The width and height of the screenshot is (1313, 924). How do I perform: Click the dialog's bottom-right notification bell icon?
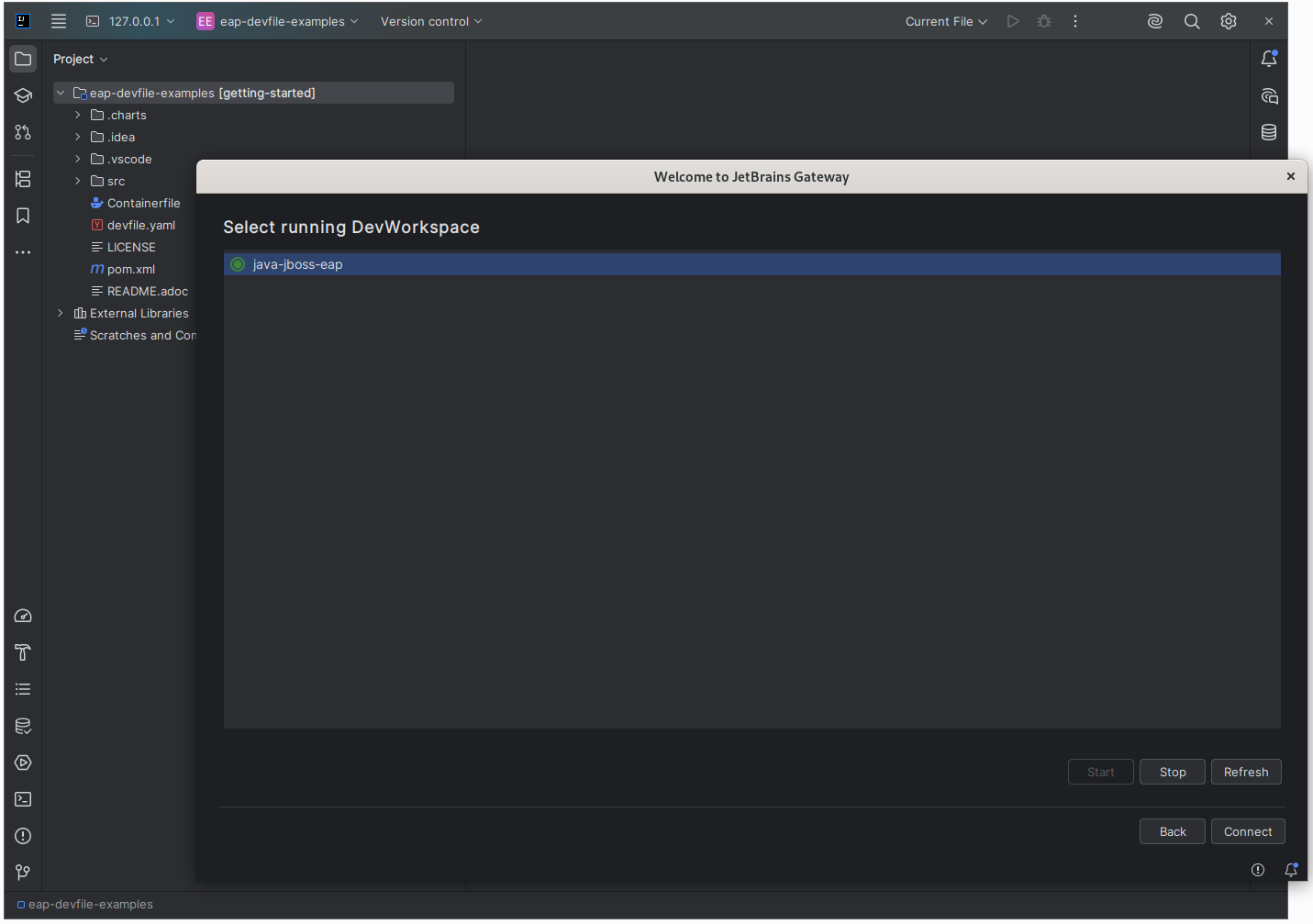click(x=1291, y=870)
